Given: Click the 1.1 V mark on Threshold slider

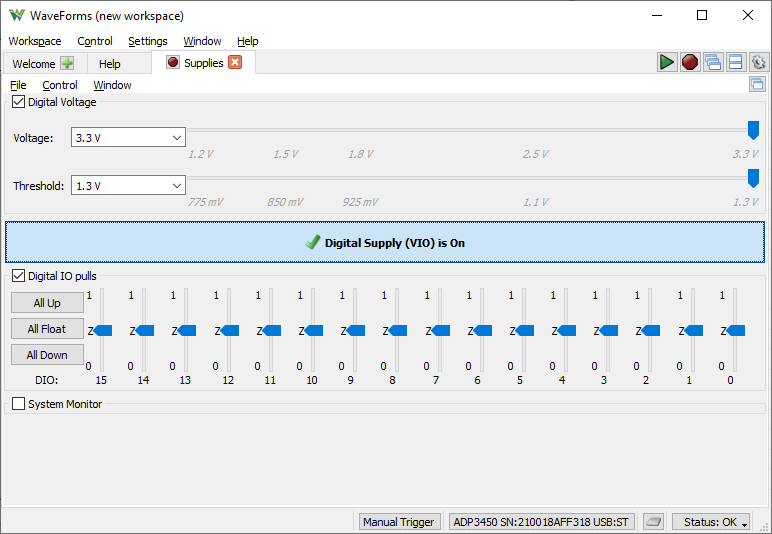Looking at the screenshot, I should (535, 202).
